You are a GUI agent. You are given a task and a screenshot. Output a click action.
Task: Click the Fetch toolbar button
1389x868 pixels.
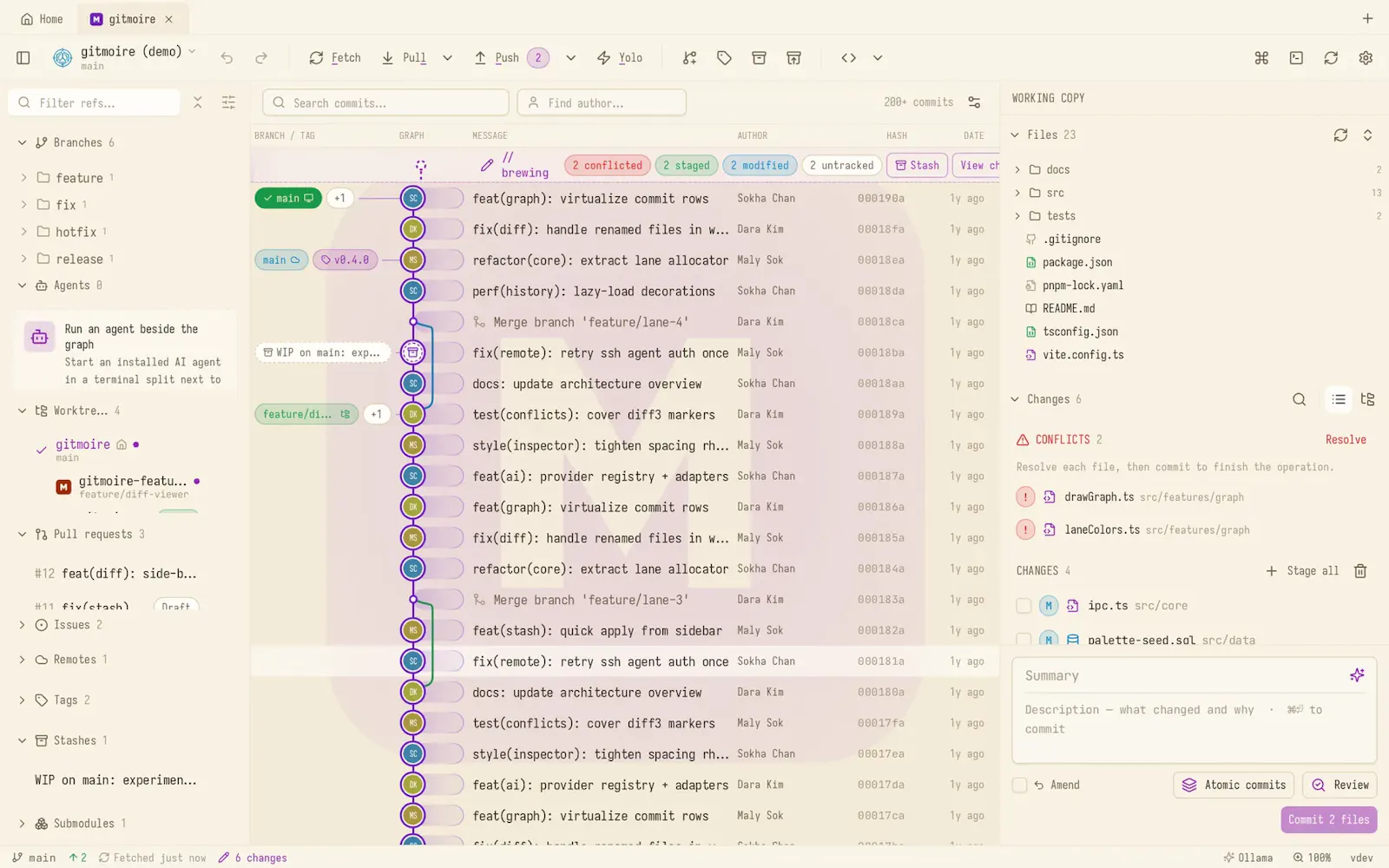pyautogui.click(x=335, y=58)
